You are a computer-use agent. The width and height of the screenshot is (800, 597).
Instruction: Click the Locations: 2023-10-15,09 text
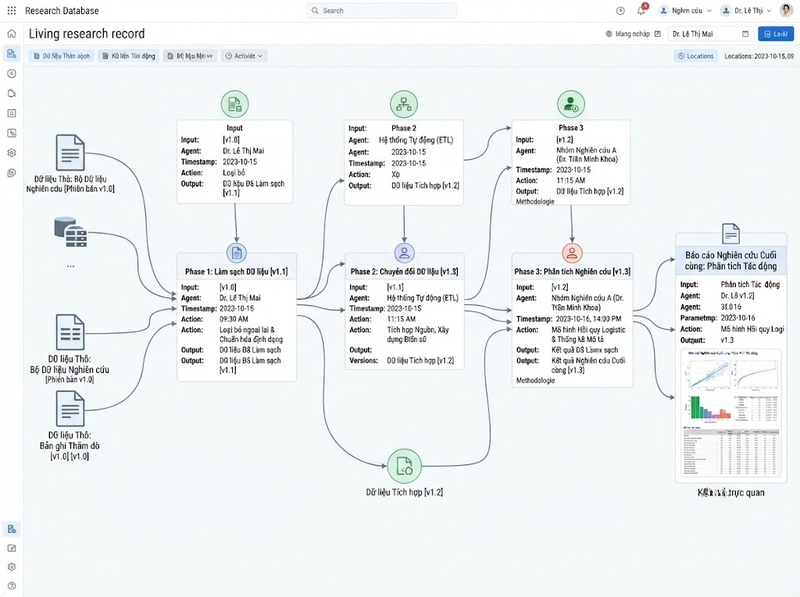[759, 56]
